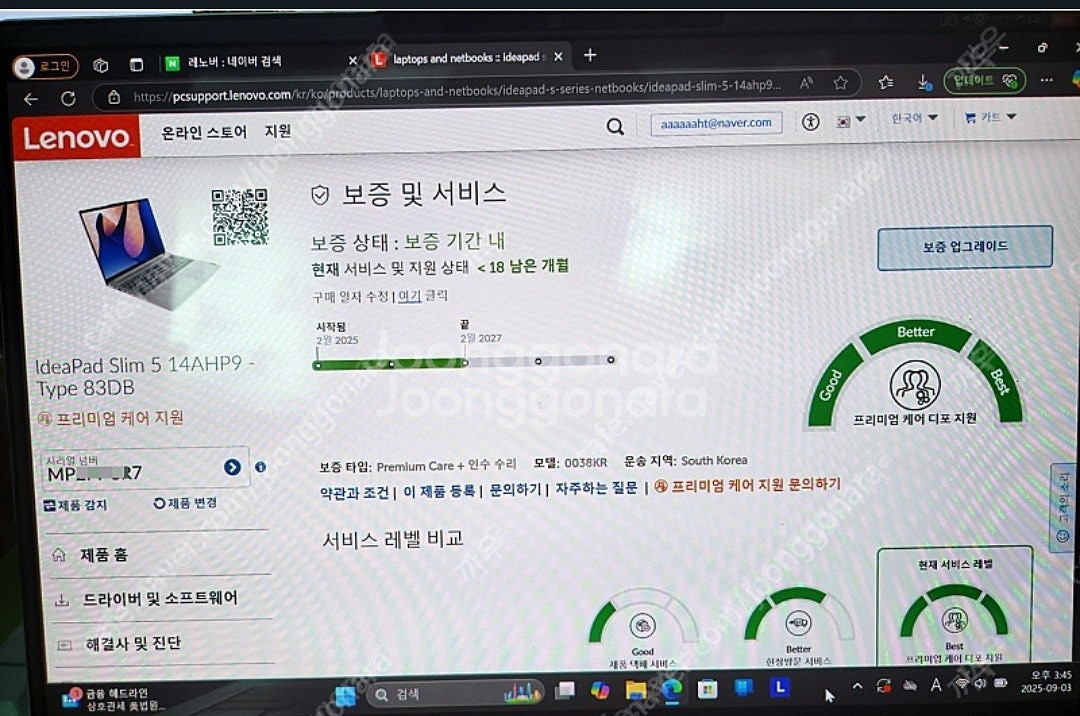Open the browser profile login button

click(45, 66)
